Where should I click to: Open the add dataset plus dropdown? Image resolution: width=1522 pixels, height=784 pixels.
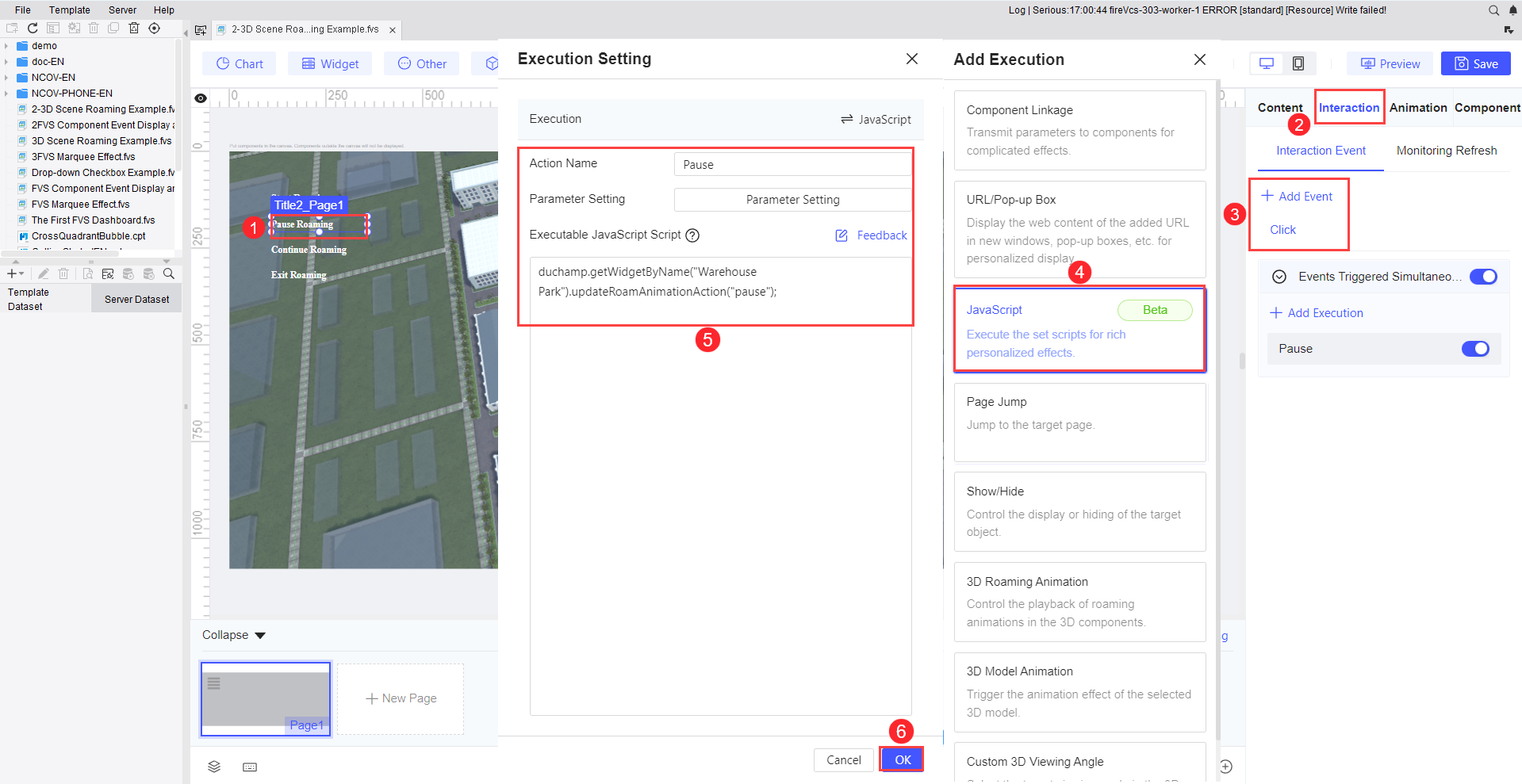15,273
